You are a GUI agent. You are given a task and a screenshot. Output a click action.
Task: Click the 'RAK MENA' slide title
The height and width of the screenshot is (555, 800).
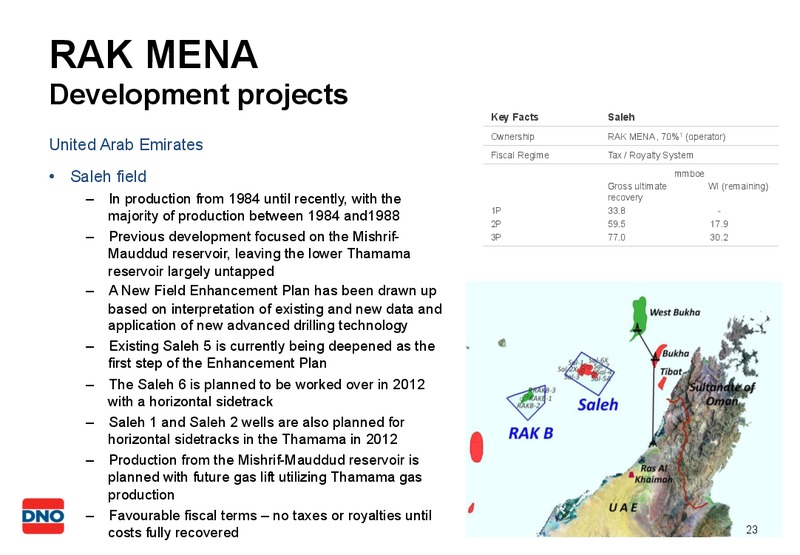pos(154,55)
